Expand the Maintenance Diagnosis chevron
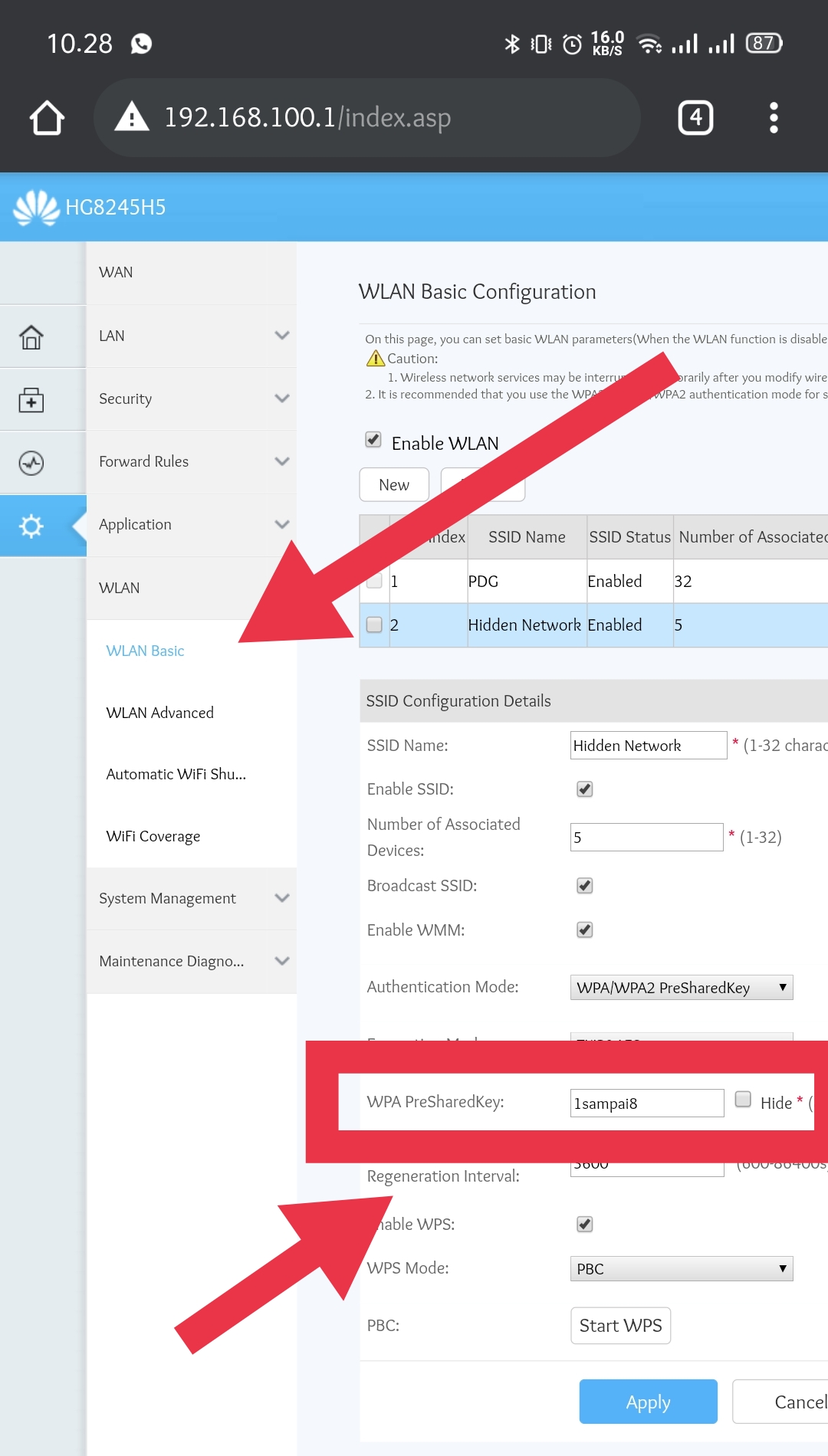The height and width of the screenshot is (1456, 828). (282, 961)
